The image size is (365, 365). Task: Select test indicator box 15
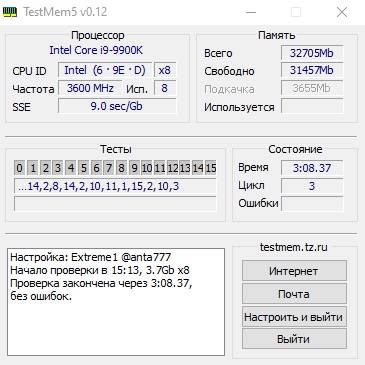tap(211, 168)
